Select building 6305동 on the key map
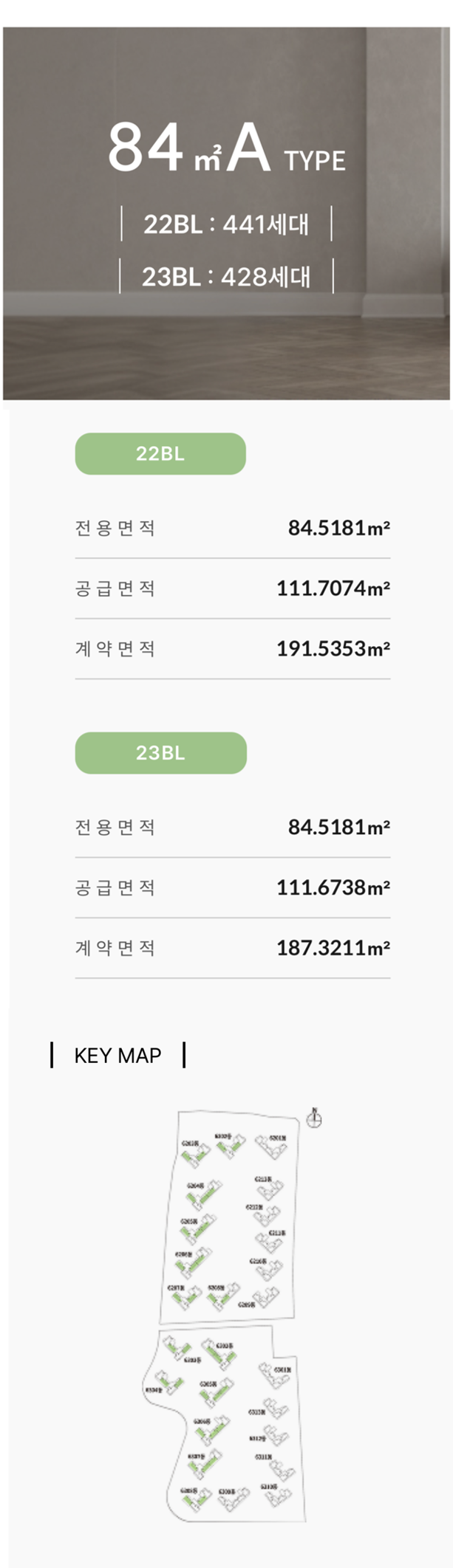 (x=217, y=1392)
